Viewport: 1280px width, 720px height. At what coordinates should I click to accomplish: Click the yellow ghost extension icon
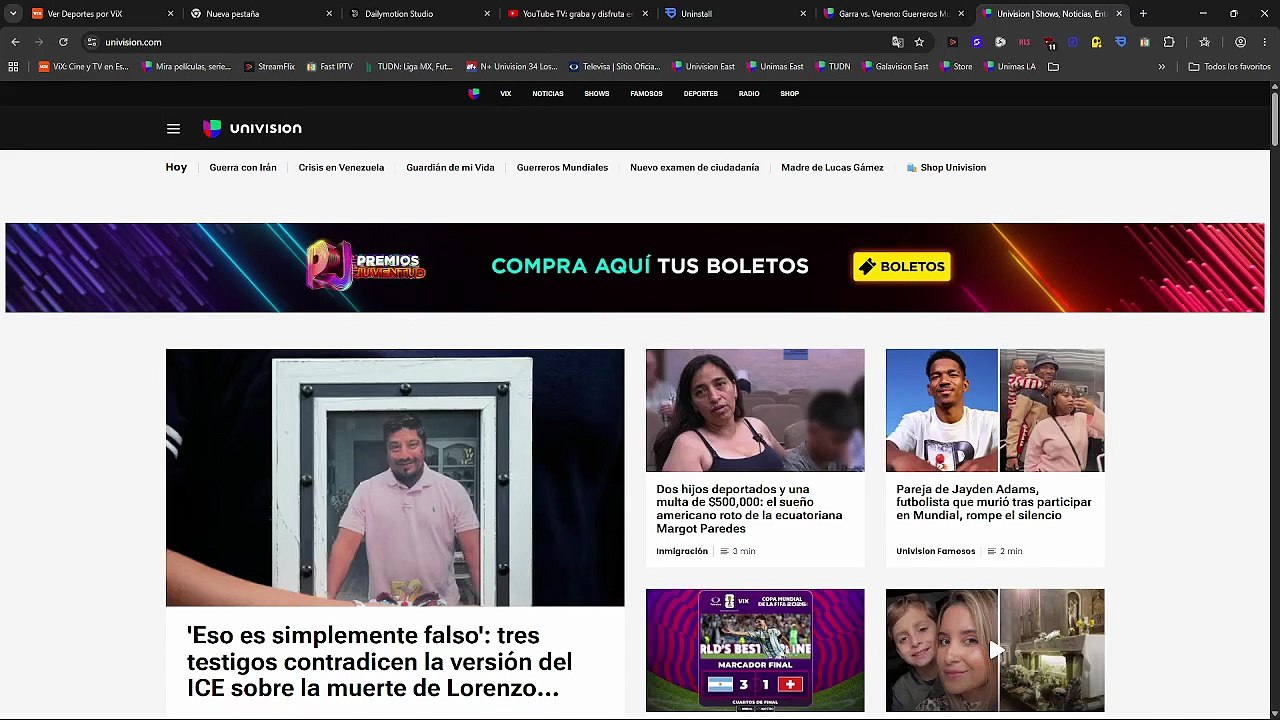coord(1097,42)
